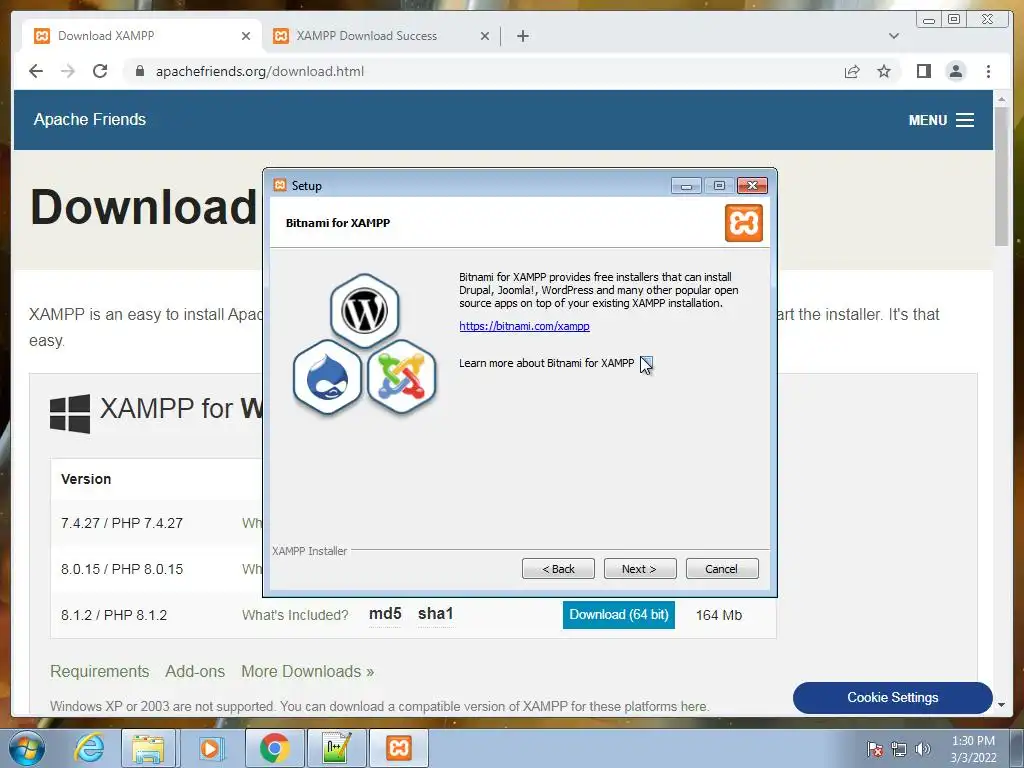Click the 164 Mb size text
The height and width of the screenshot is (768, 1024).
718,615
